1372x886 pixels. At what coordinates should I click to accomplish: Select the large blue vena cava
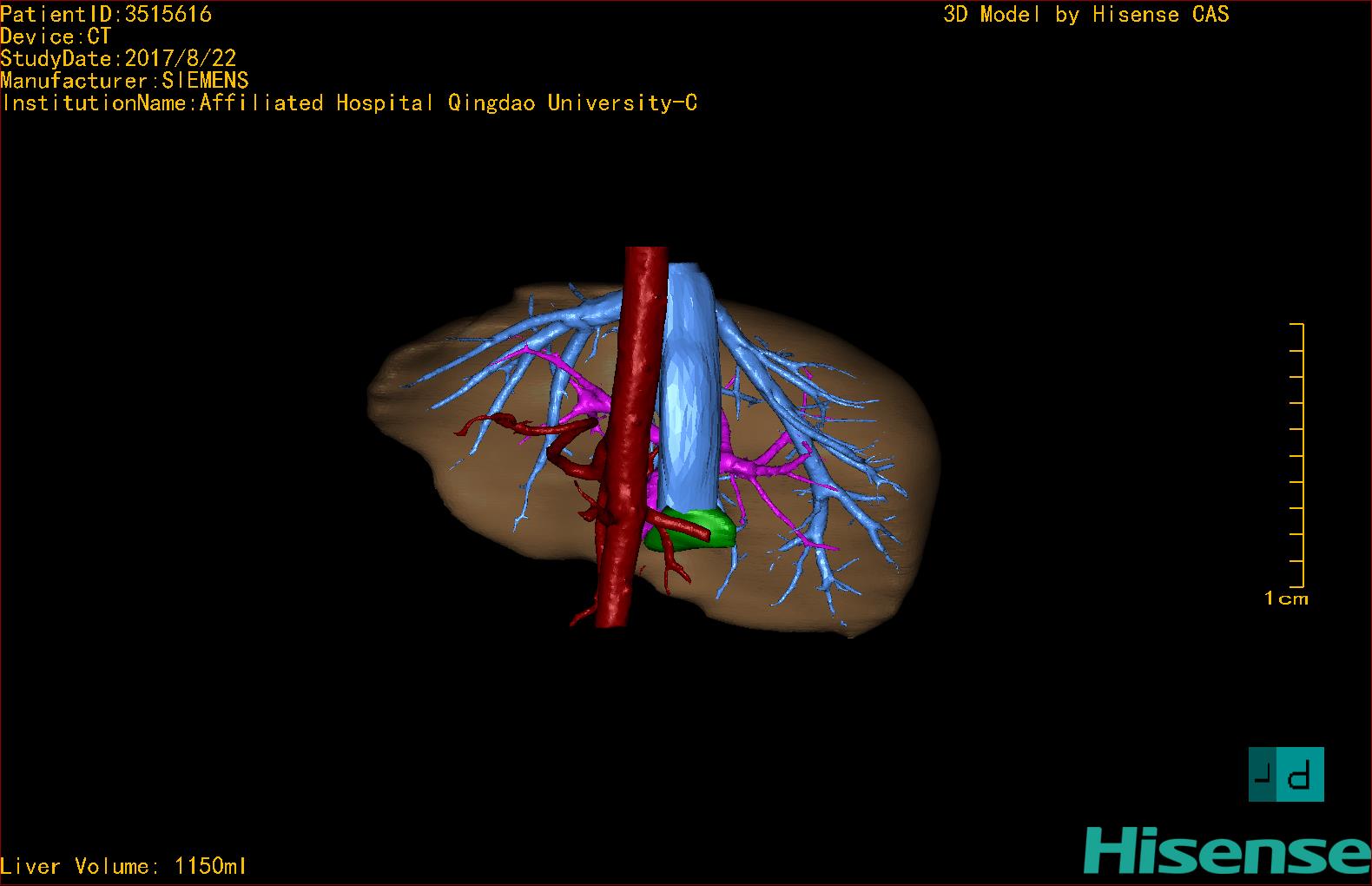[x=688, y=391]
